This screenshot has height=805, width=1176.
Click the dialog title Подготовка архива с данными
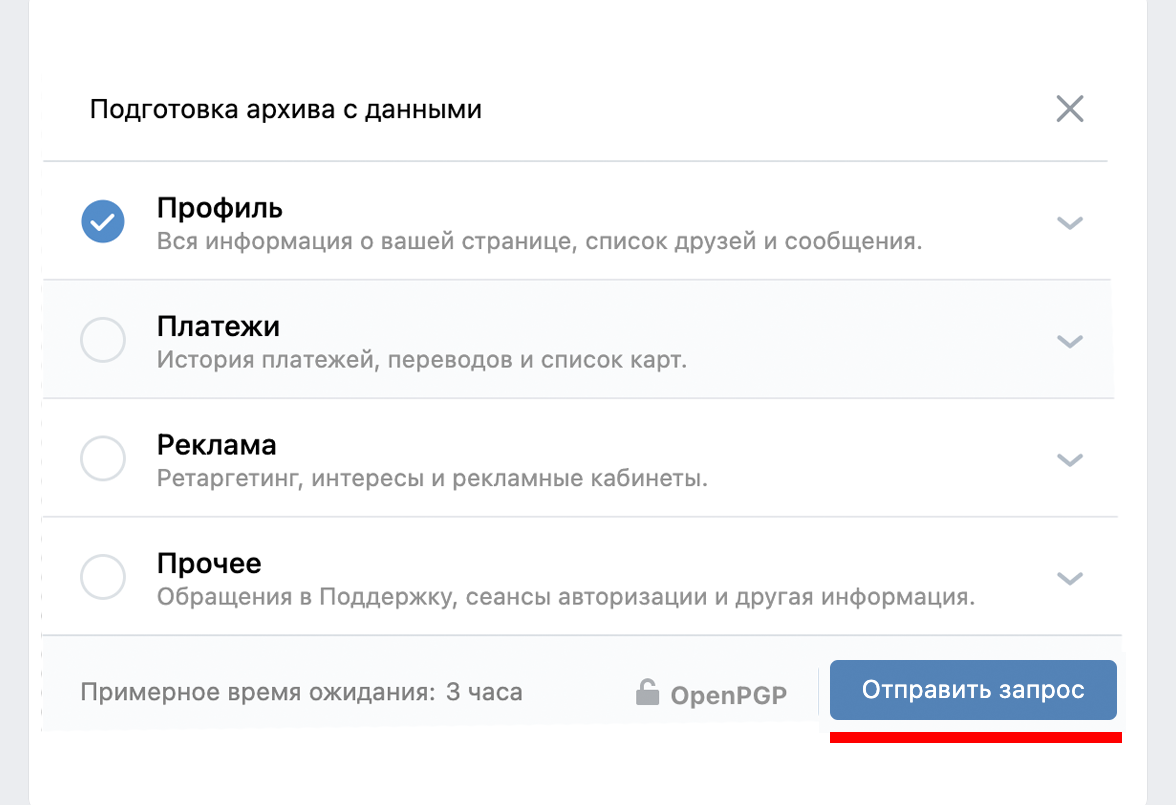(x=287, y=108)
